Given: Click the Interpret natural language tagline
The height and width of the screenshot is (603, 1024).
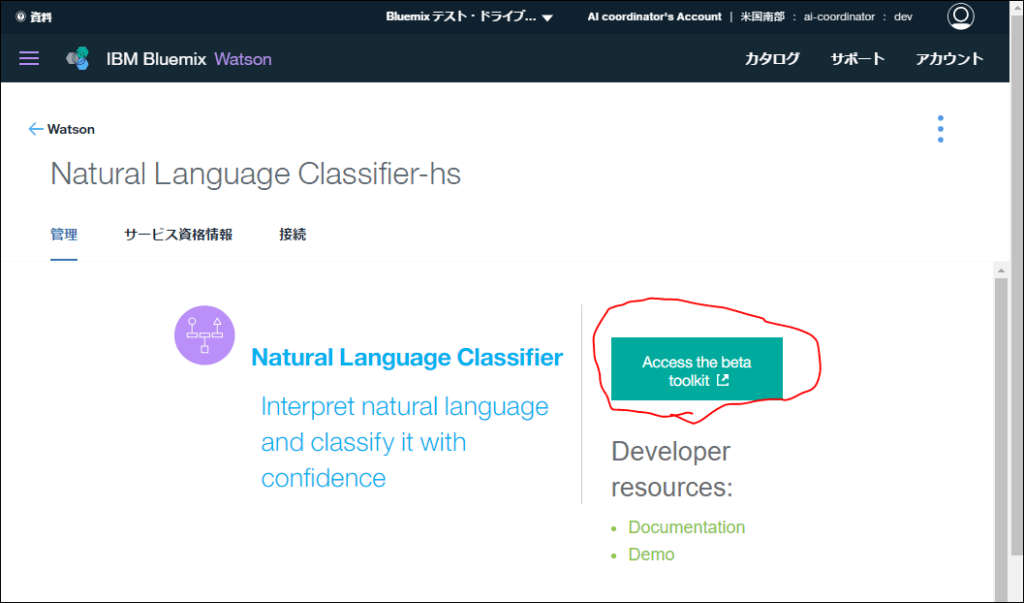Looking at the screenshot, I should click(404, 442).
